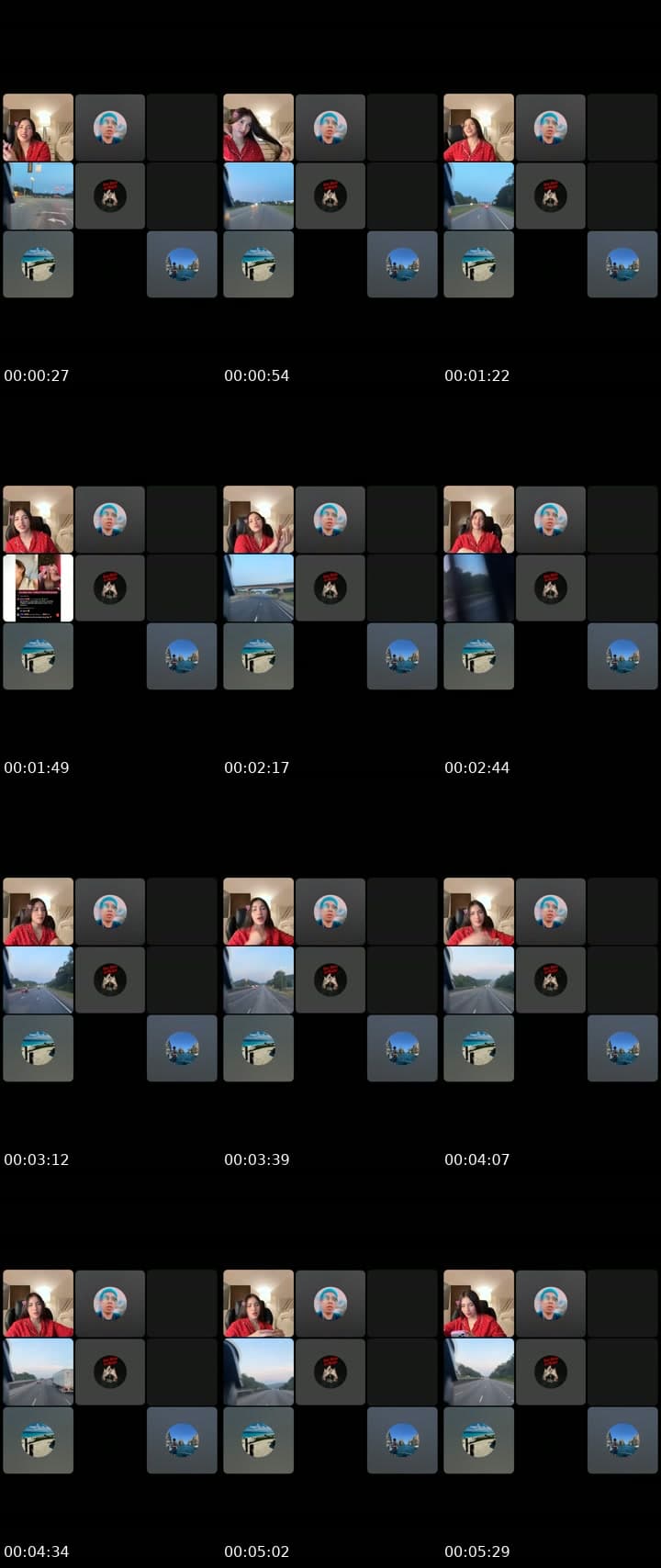Click the beach avatar tile in the 00:00:27 frame
Screen dimensions: 661x1568
[38, 264]
